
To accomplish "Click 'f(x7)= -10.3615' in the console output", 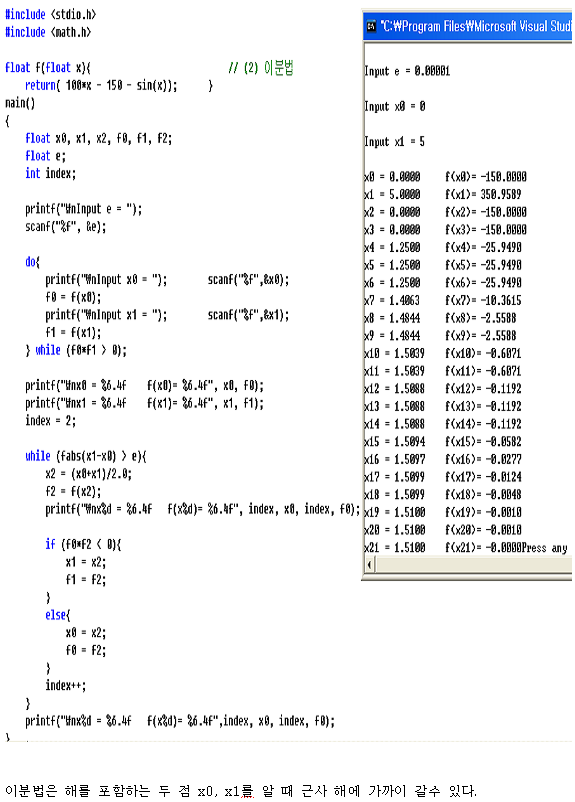I will pyautogui.click(x=483, y=301).
